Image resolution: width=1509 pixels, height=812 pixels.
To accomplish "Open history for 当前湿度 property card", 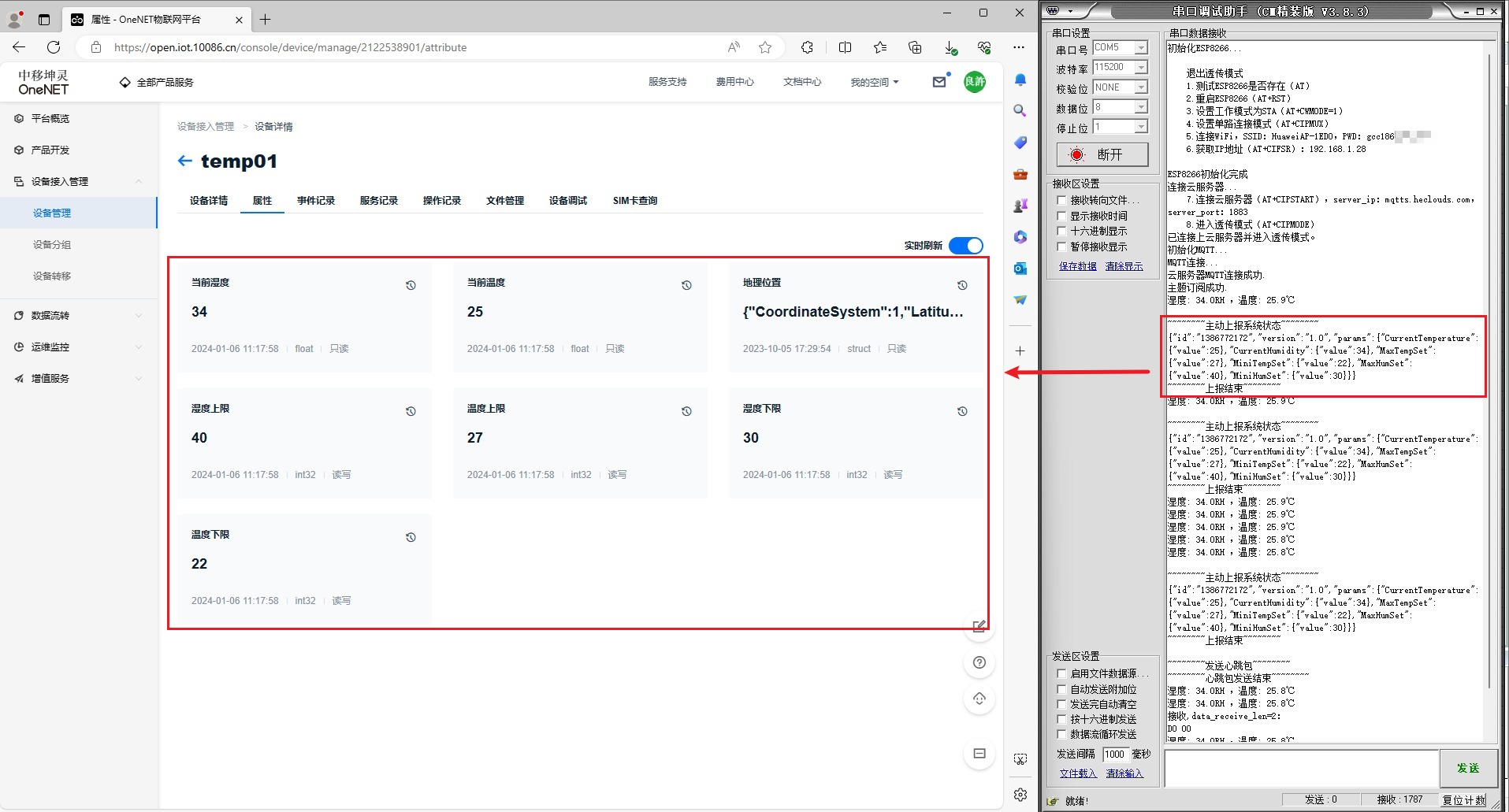I will tap(411, 285).
